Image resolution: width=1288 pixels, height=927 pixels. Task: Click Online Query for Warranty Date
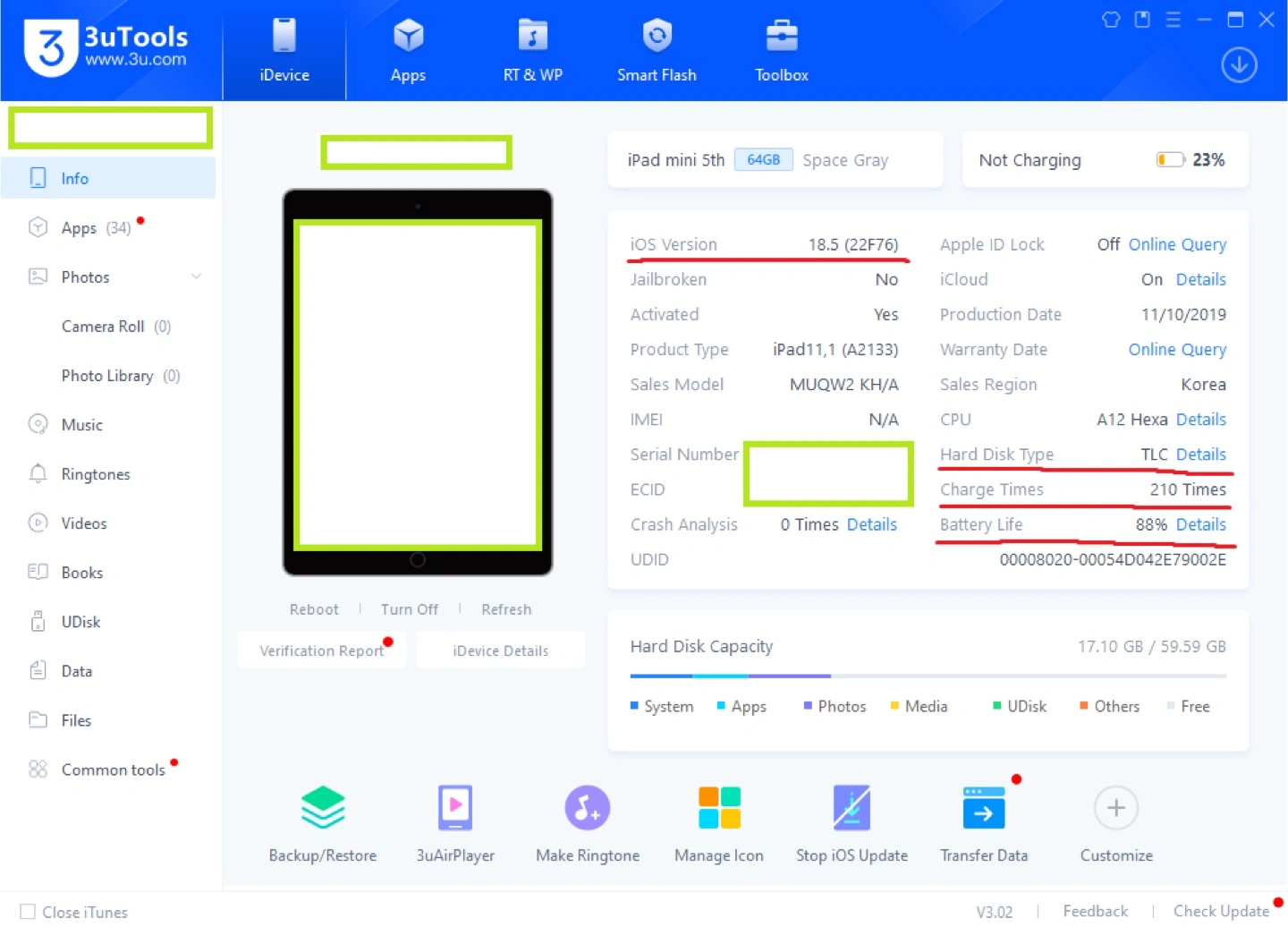(x=1177, y=349)
